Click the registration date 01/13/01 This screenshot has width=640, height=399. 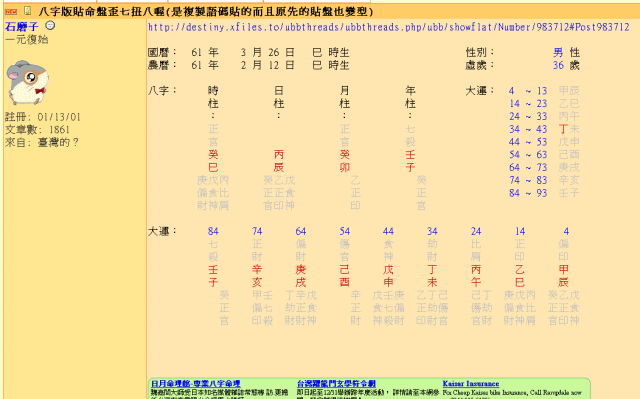[x=59, y=117]
